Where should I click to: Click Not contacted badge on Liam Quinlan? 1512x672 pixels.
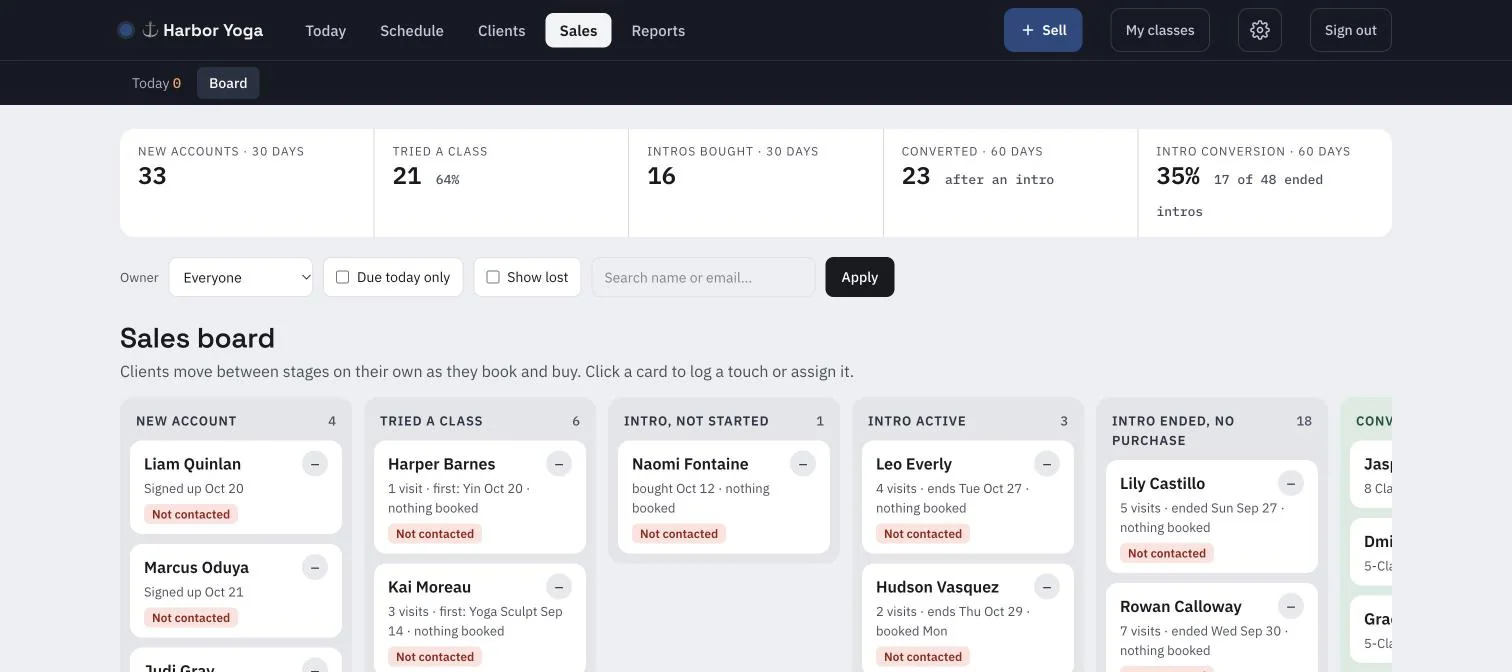(x=191, y=514)
